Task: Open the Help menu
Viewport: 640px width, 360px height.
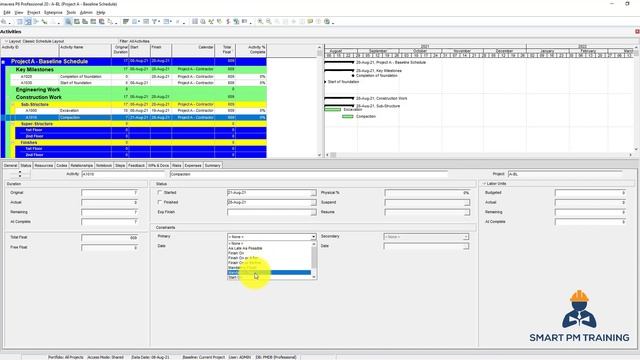Action: (101, 13)
